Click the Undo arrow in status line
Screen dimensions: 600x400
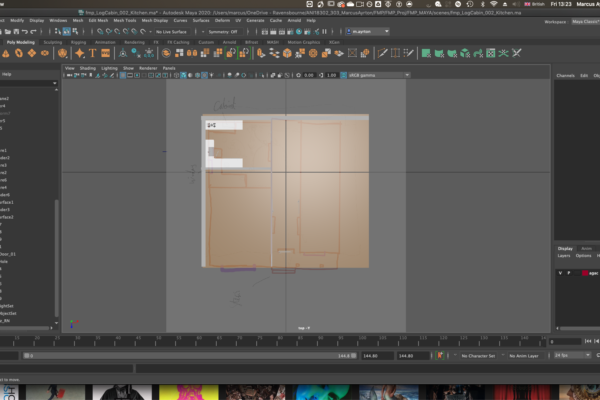(25, 31)
